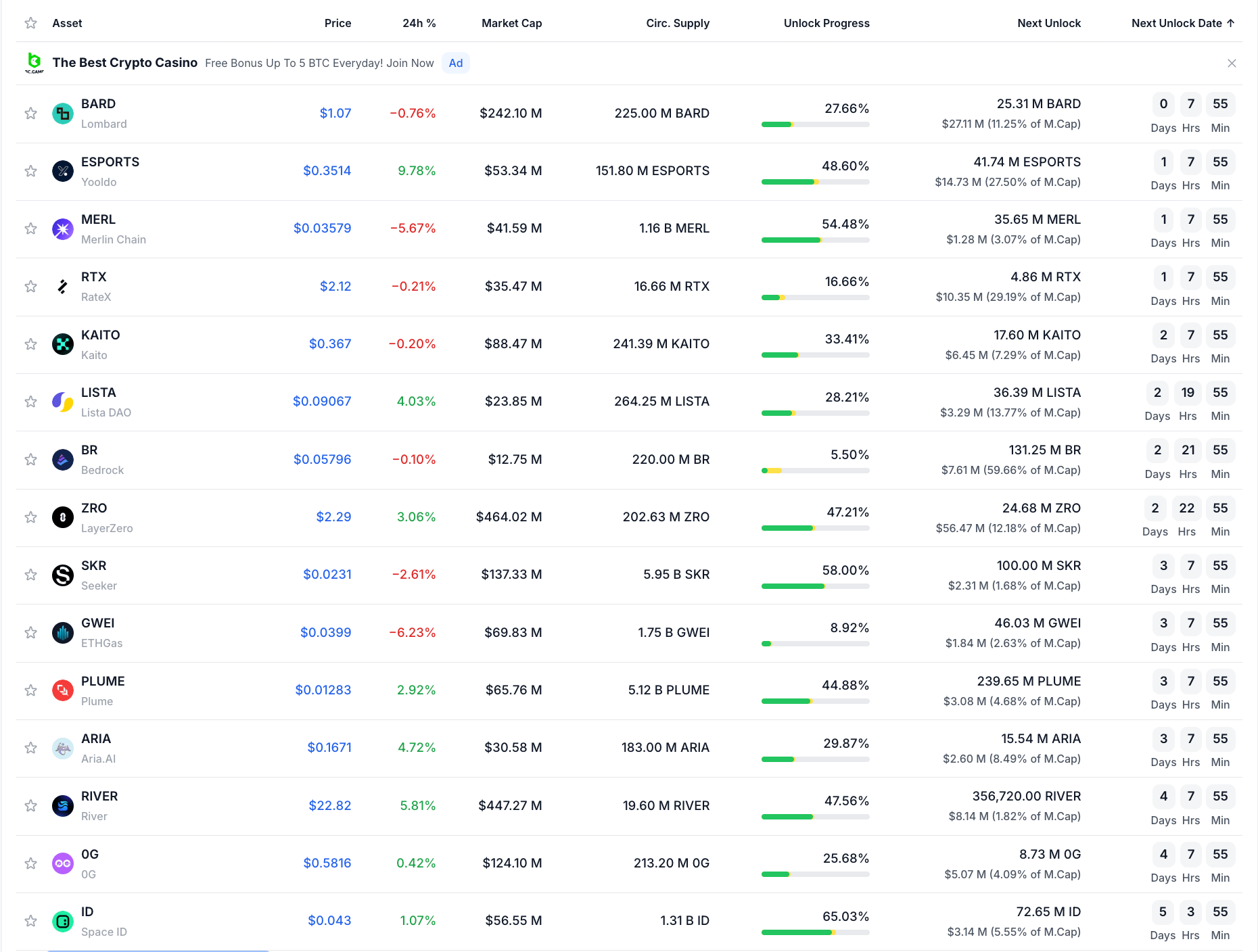Sort by Next Unlock Date column
1258x952 pixels.
(x=1183, y=23)
